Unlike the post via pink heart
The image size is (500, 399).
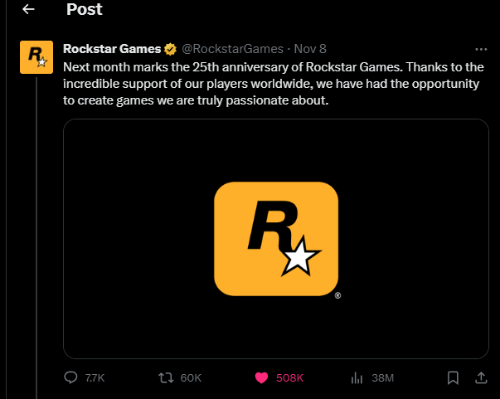coord(261,378)
